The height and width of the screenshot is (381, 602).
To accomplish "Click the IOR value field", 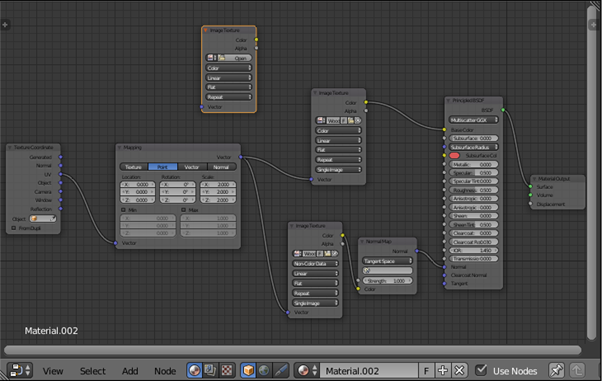I will tap(473, 250).
